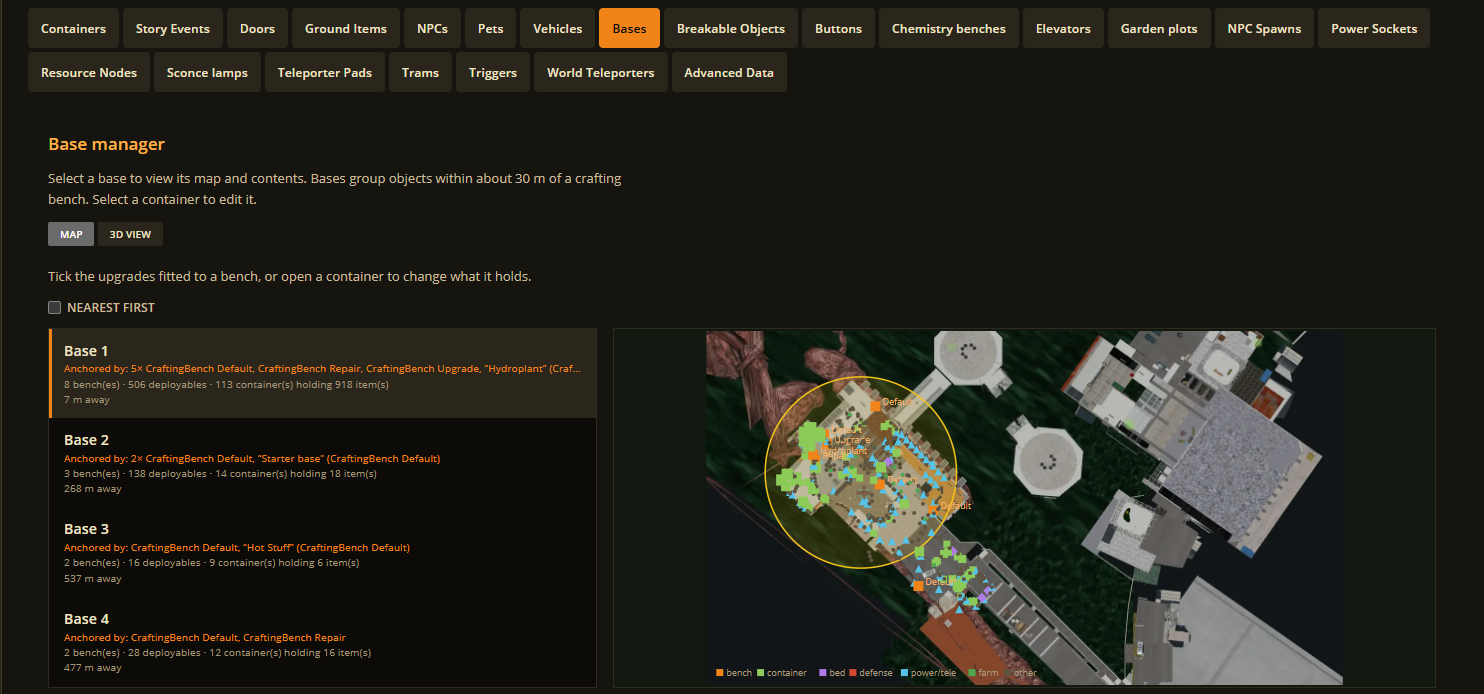This screenshot has height=694, width=1484.
Task: Open the Sconce lamps tab
Action: [x=208, y=73]
